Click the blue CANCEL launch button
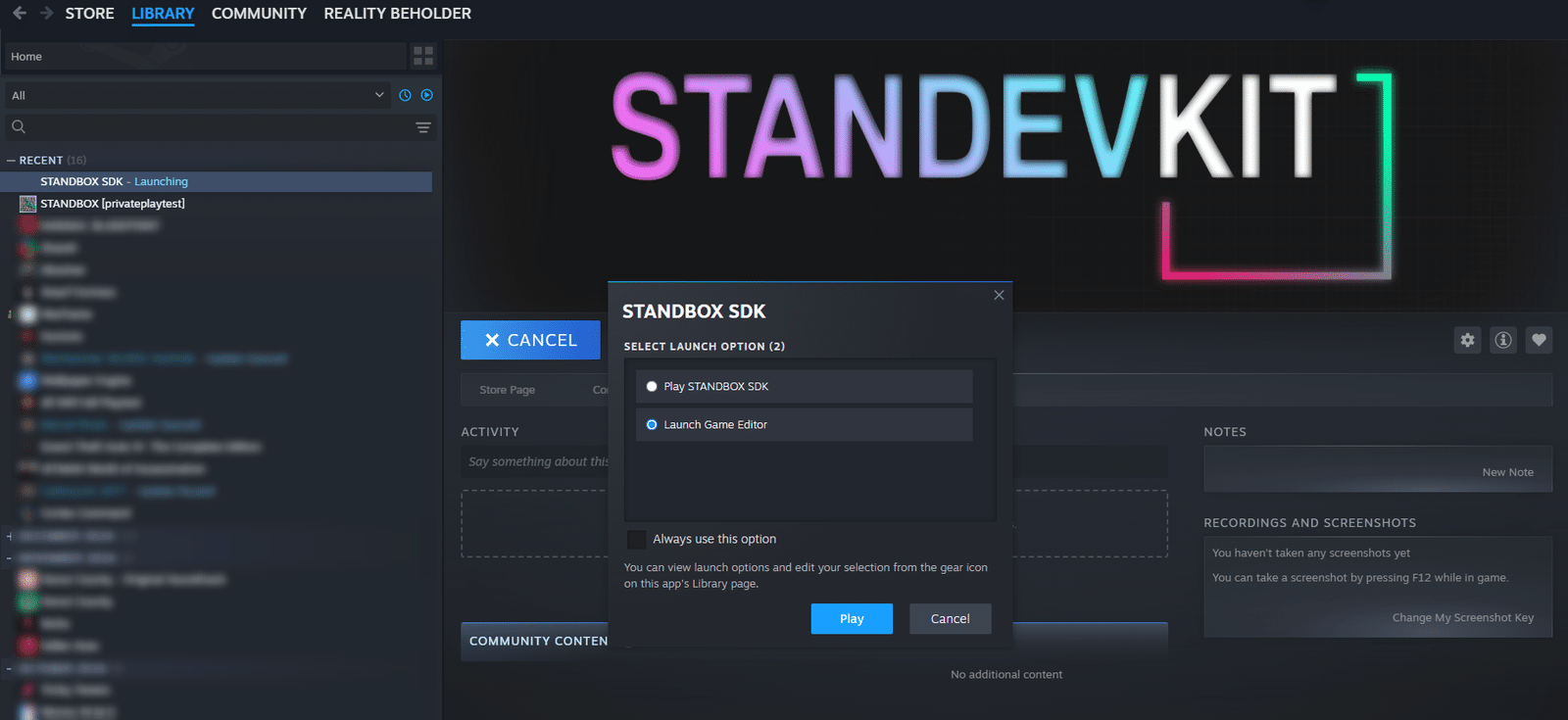This screenshot has height=720, width=1568. (x=530, y=340)
